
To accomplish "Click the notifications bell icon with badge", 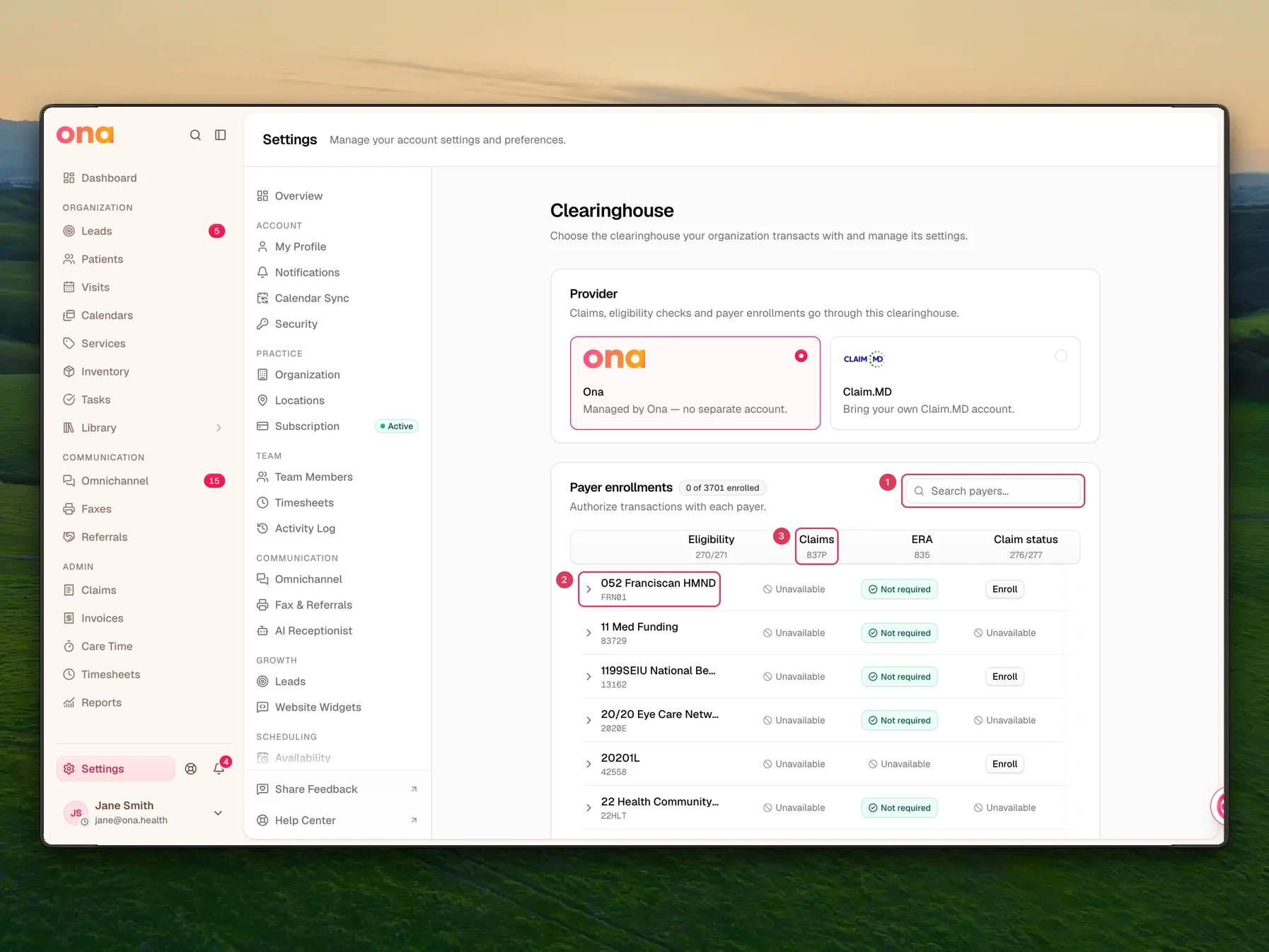I will click(219, 768).
